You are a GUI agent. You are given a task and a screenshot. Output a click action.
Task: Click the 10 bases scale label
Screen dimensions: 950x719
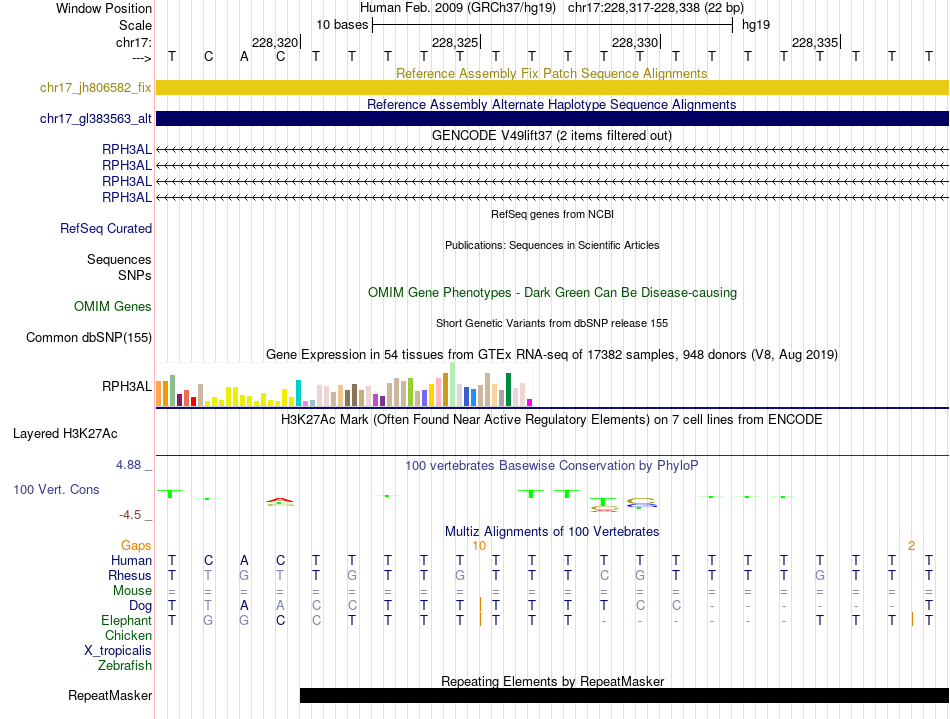(342, 25)
